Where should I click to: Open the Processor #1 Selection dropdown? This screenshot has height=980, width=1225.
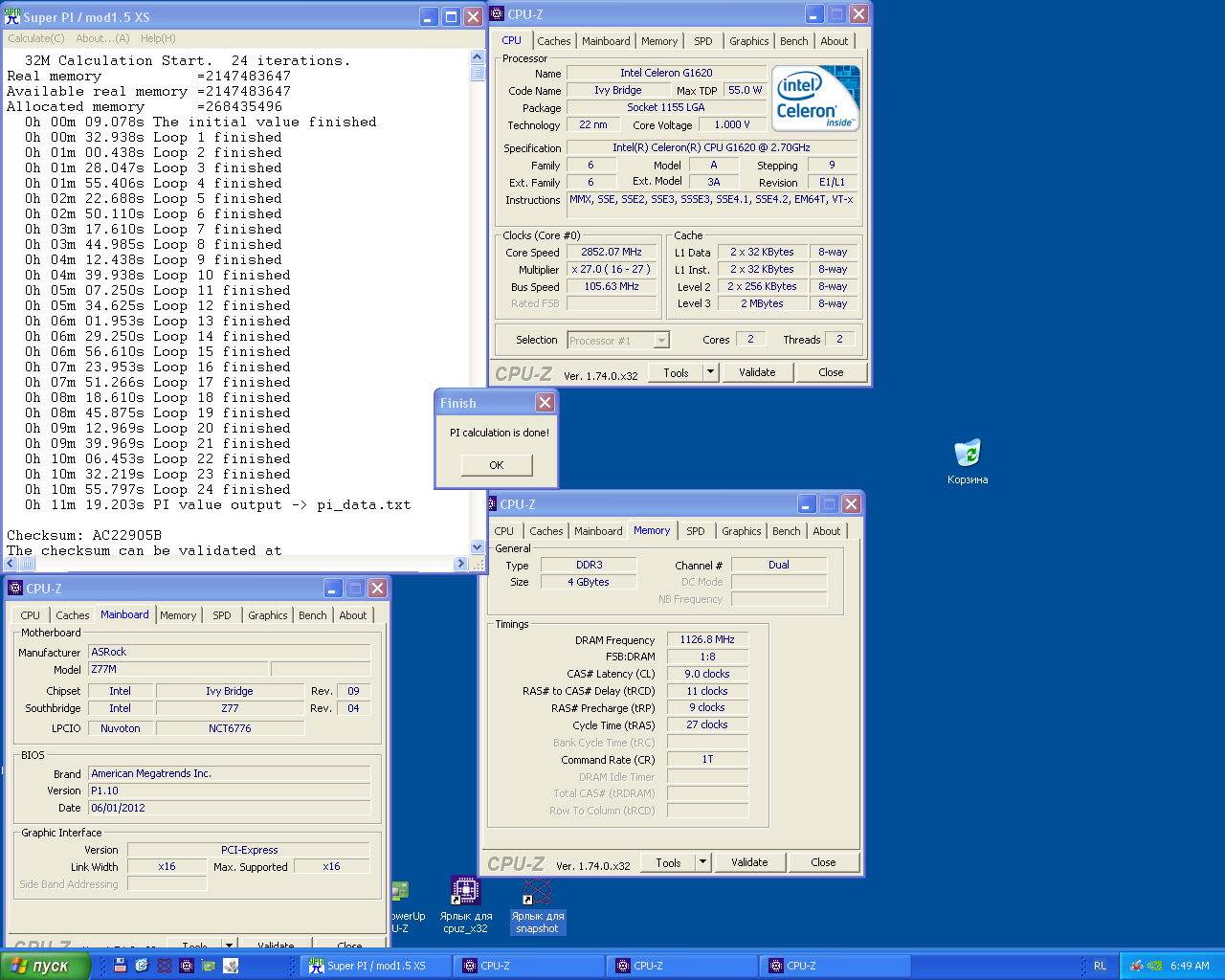coord(617,341)
